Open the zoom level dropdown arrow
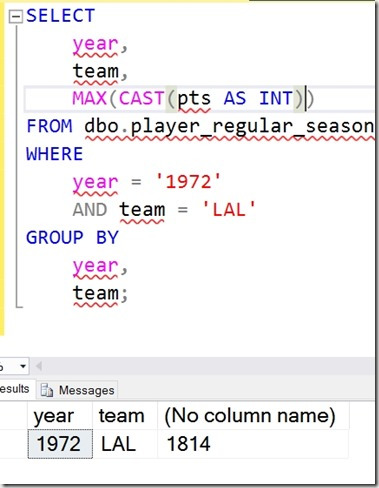Viewport: 379px width, 488px height. click(23, 366)
